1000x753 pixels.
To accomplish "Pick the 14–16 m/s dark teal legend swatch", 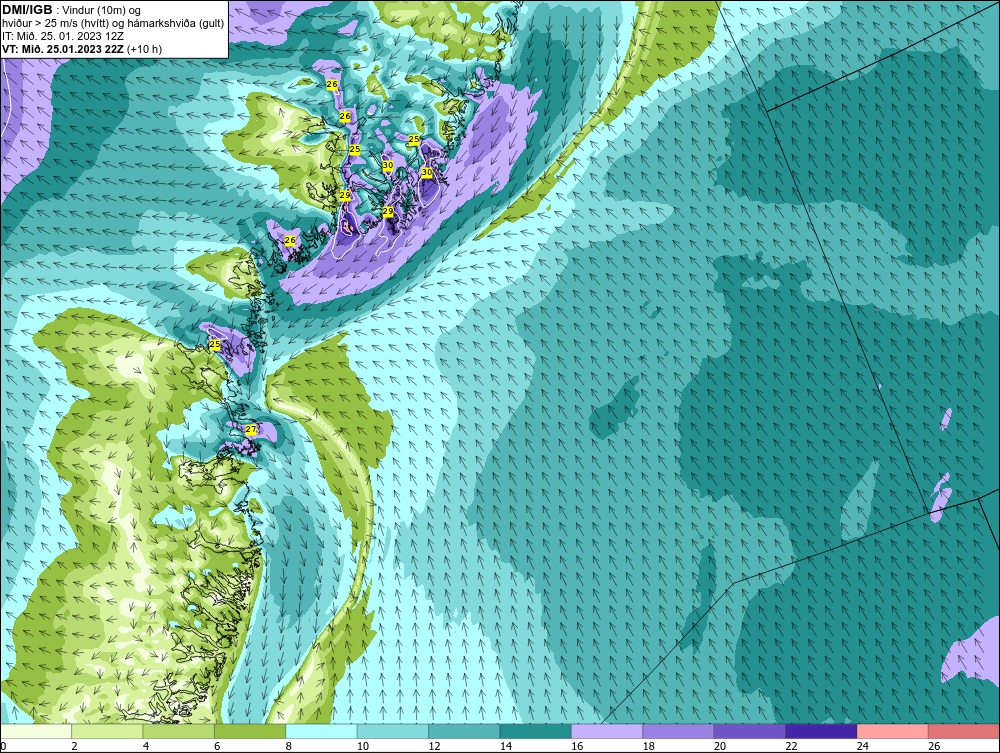I will pyautogui.click(x=536, y=731).
